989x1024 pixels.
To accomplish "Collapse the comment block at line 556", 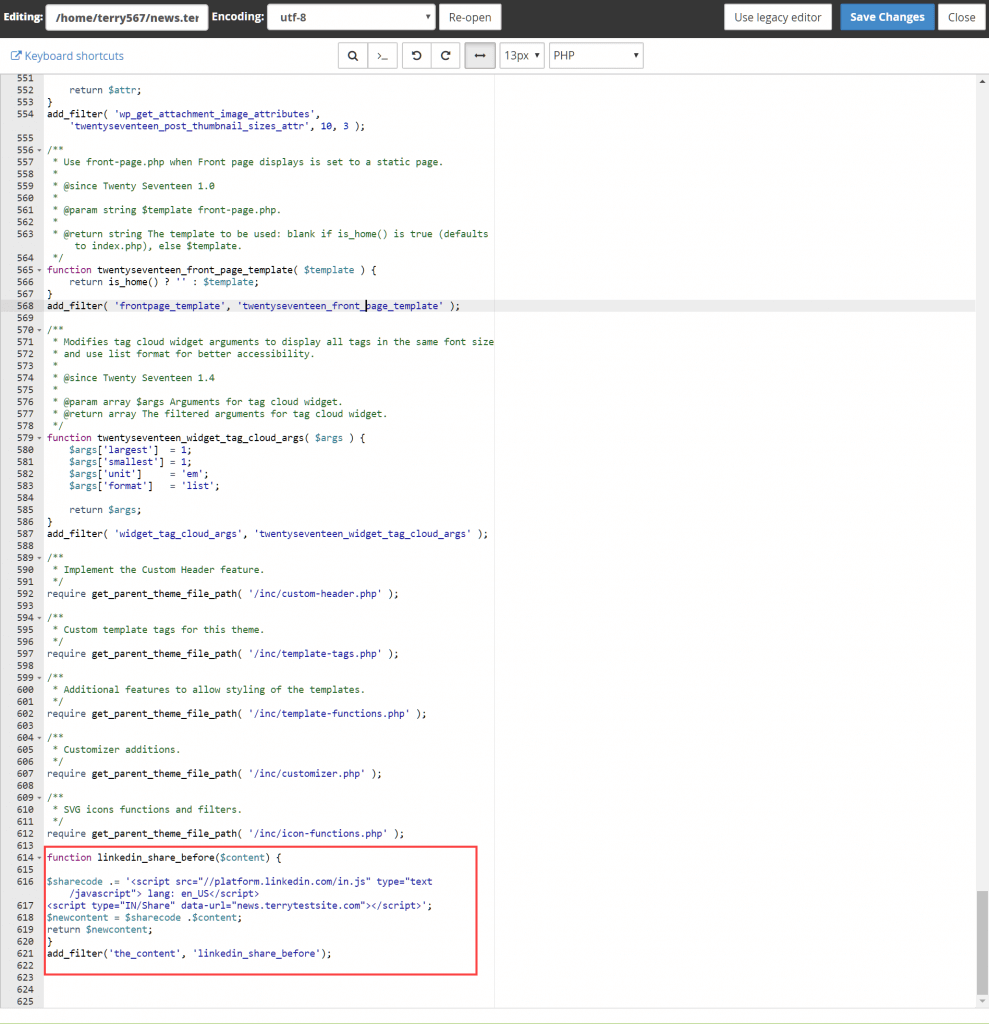I will [39, 150].
